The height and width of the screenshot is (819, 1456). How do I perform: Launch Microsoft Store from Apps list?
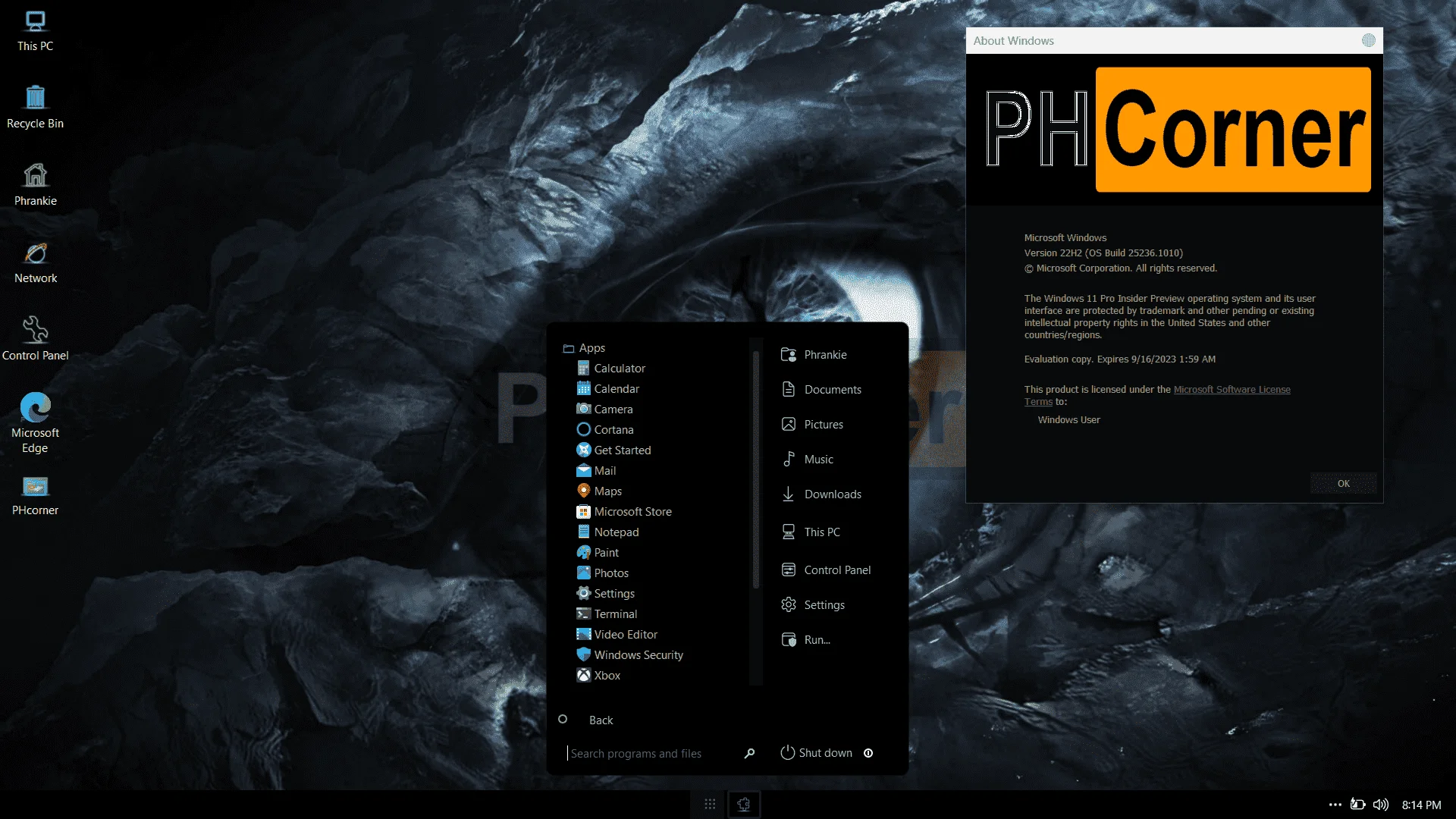click(624, 511)
